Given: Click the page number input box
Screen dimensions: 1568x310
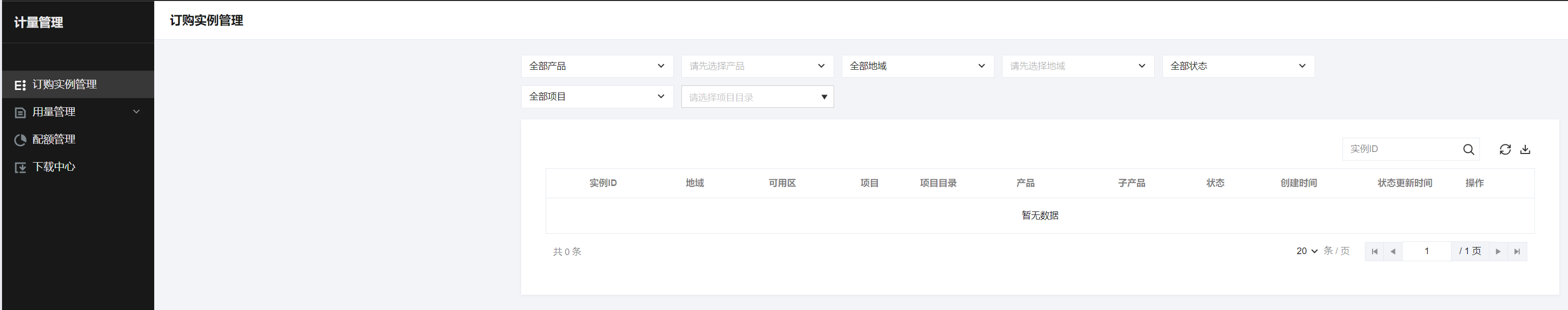Looking at the screenshot, I should 1426,252.
